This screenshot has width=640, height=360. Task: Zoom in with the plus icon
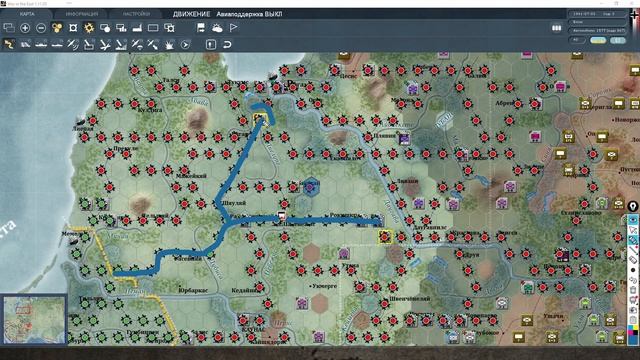pos(25,28)
